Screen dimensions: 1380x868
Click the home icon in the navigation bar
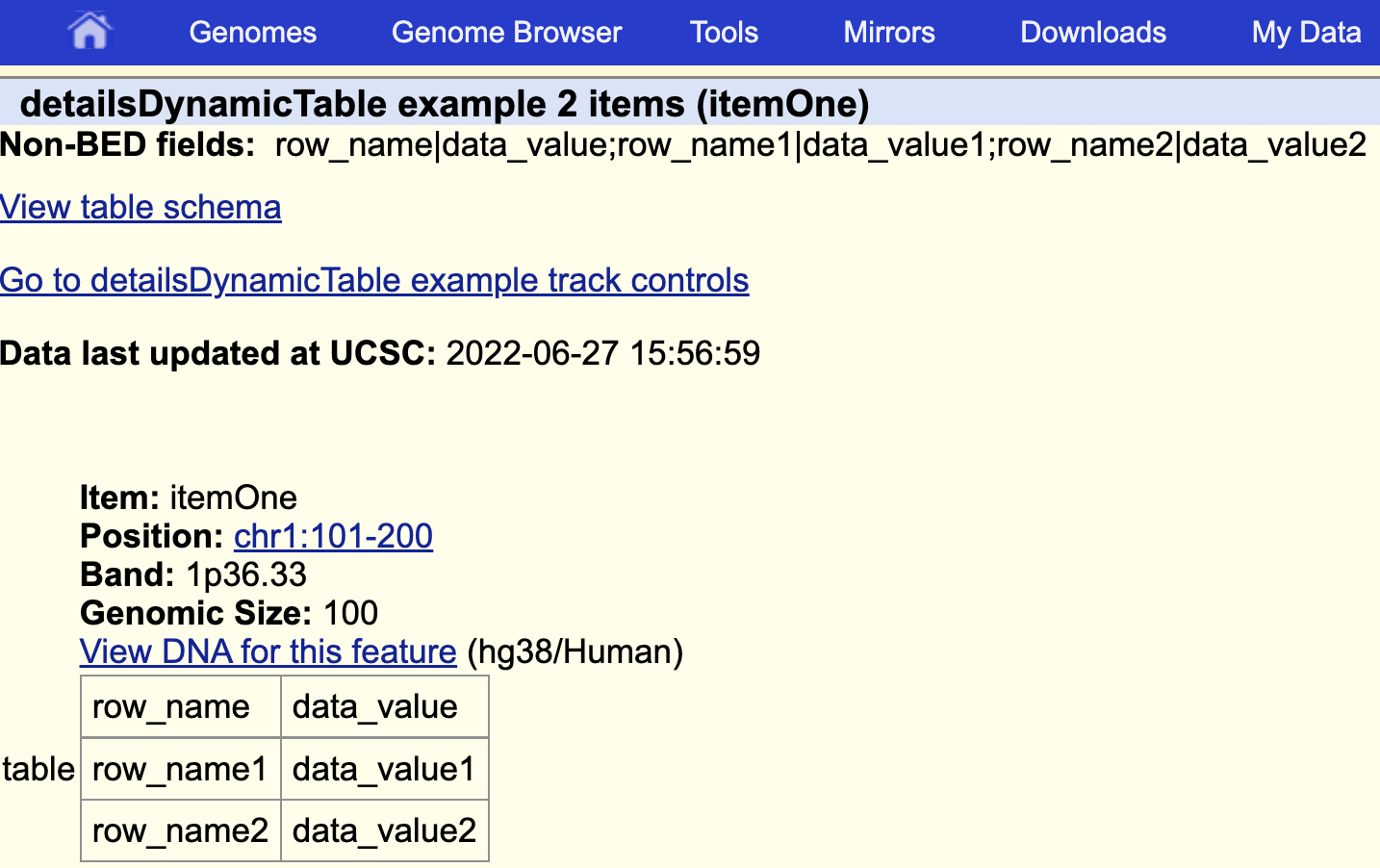(89, 32)
